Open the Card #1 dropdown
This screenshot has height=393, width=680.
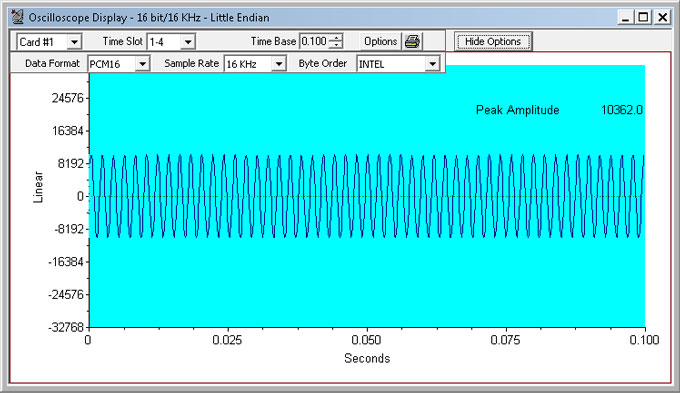75,42
